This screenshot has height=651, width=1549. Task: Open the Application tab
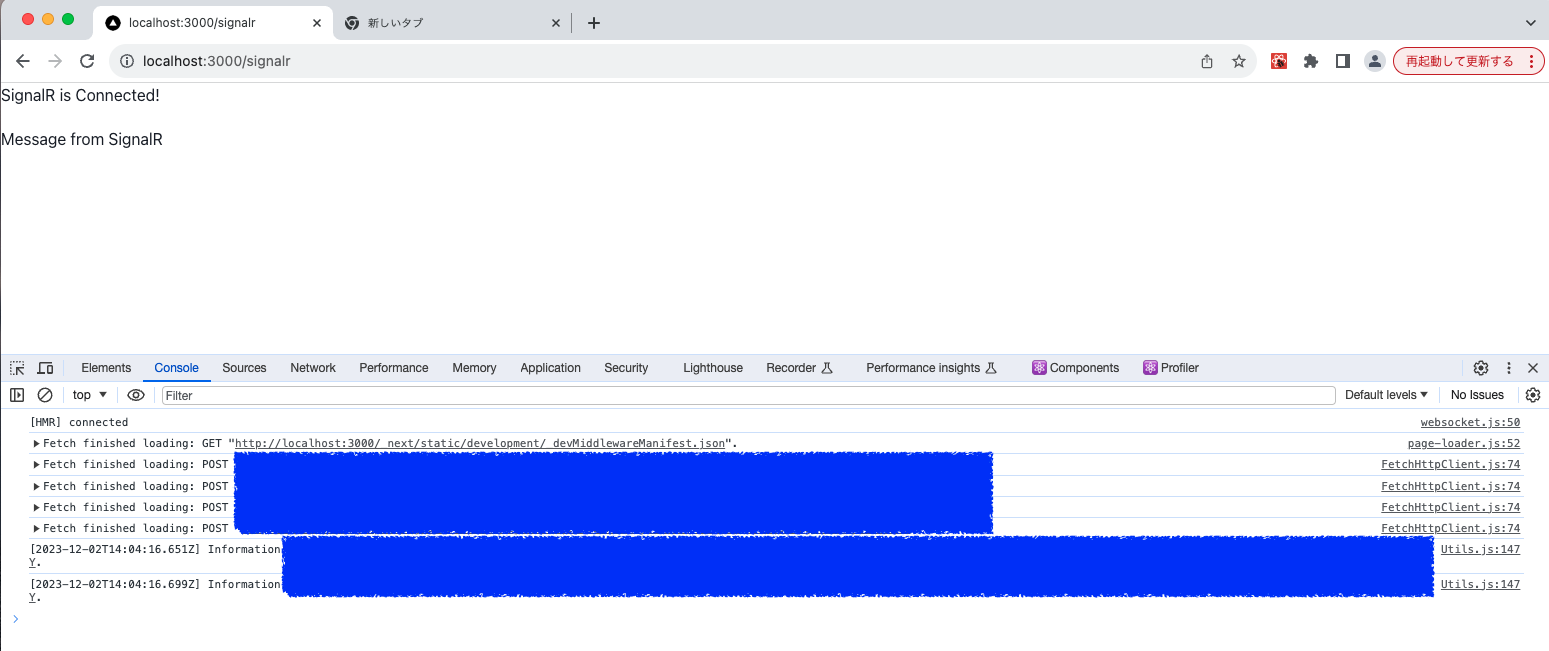pos(550,368)
